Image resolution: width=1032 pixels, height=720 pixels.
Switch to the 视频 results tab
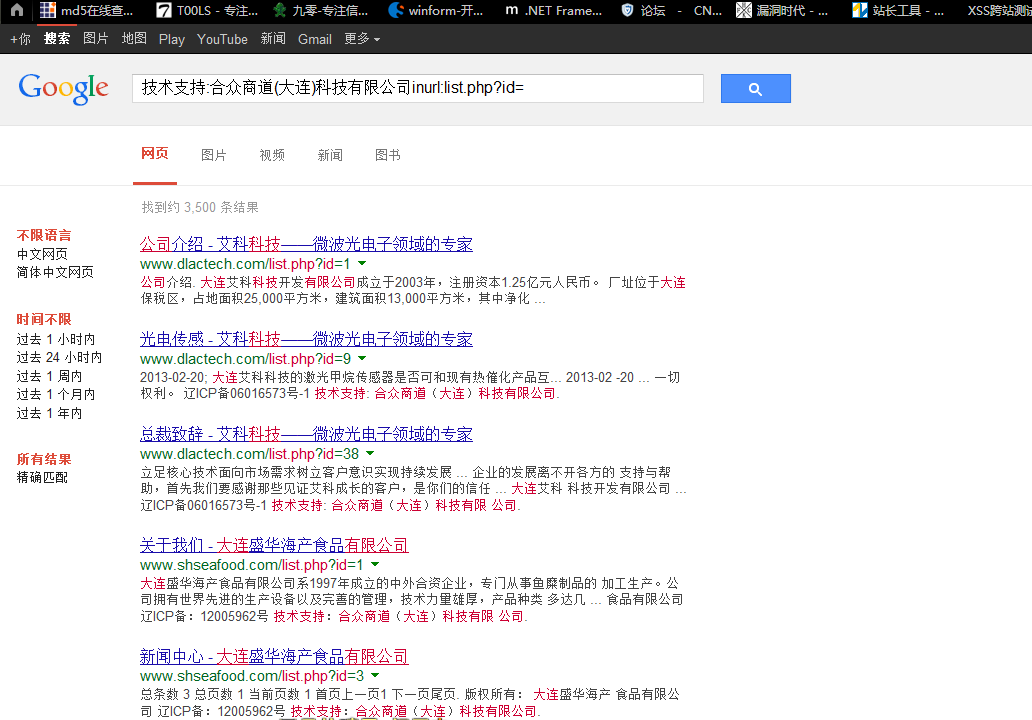pyautogui.click(x=272, y=155)
